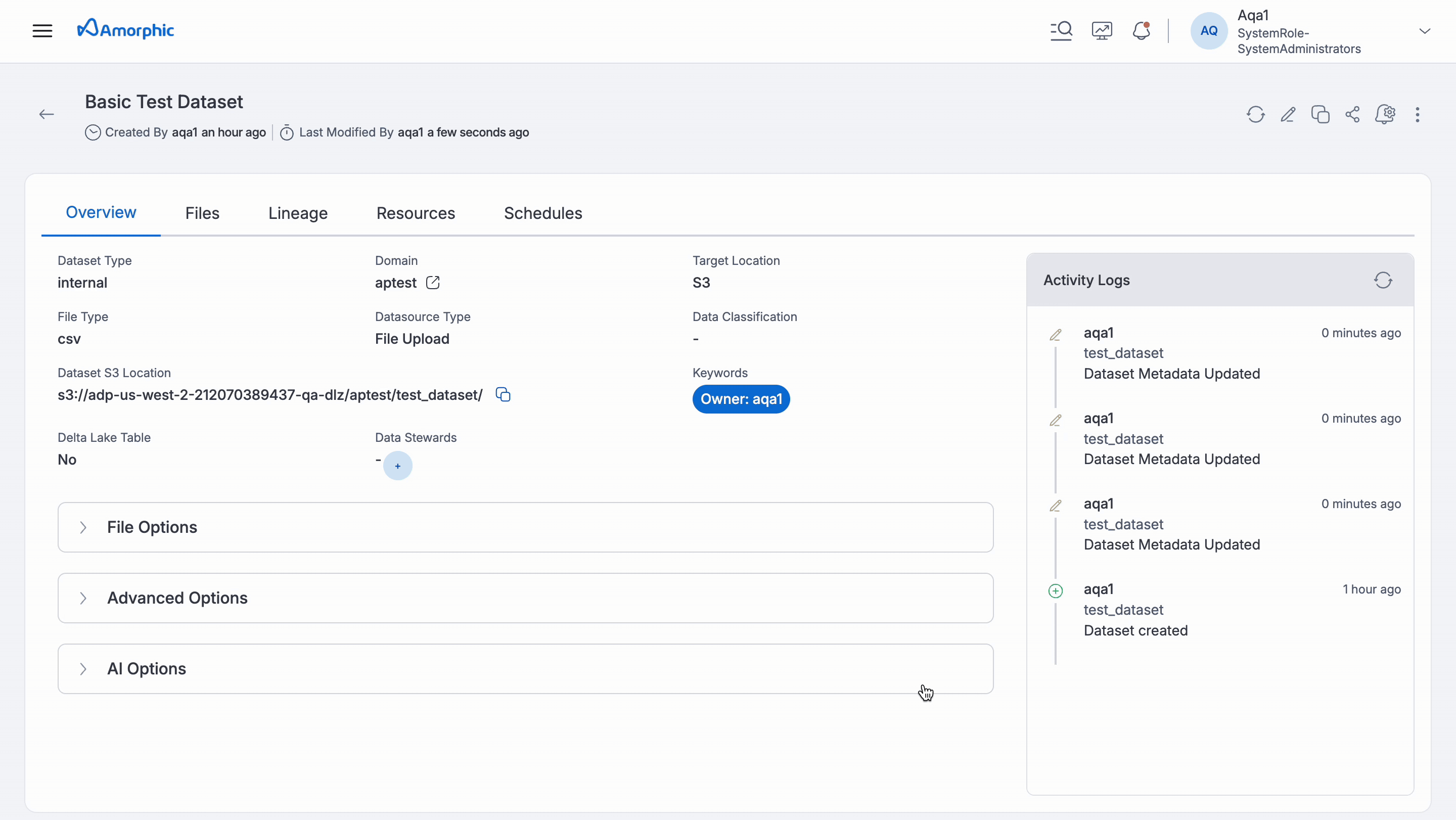Screen dimensions: 1456x820
Task: Copy the Dataset S3 Location path
Action: pyautogui.click(x=503, y=394)
